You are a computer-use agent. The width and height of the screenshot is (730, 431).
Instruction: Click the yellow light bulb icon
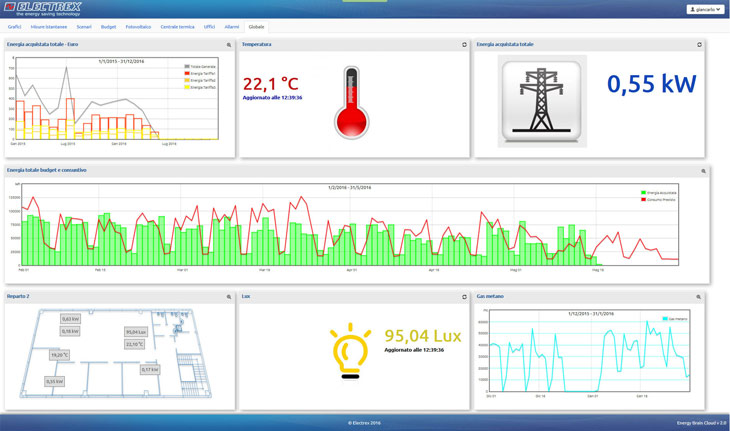(x=350, y=352)
